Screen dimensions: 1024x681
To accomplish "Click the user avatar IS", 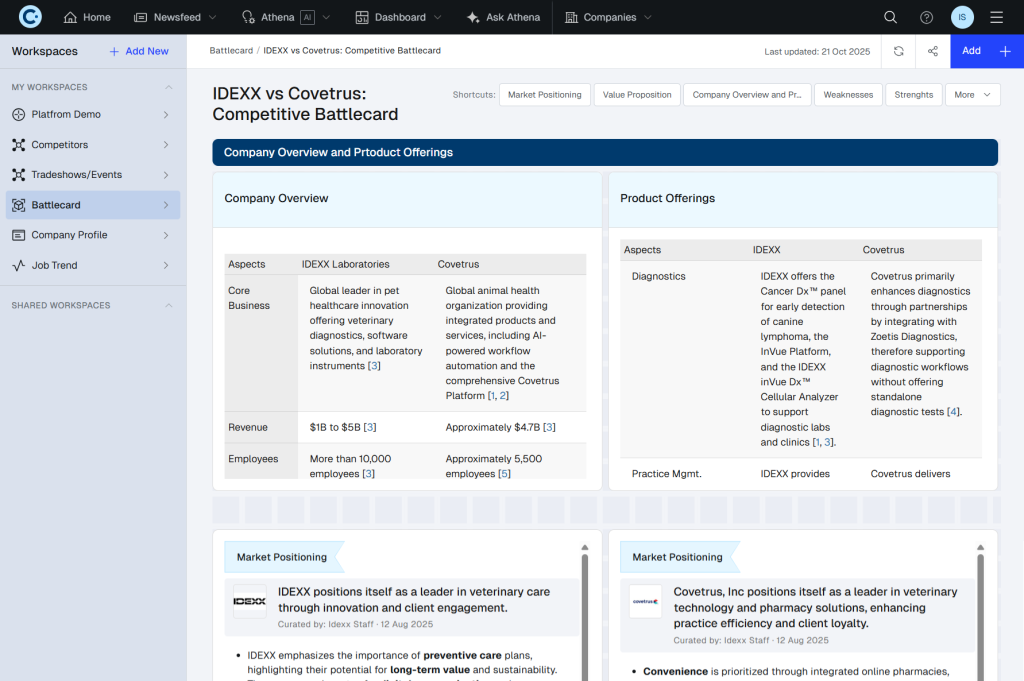I will (961, 17).
